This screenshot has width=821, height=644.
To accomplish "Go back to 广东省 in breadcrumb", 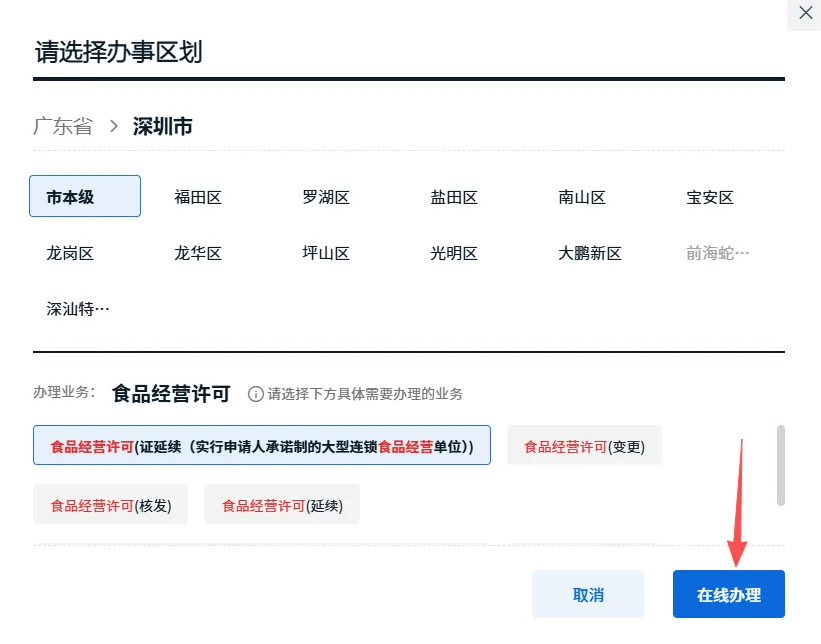I will 63,126.
